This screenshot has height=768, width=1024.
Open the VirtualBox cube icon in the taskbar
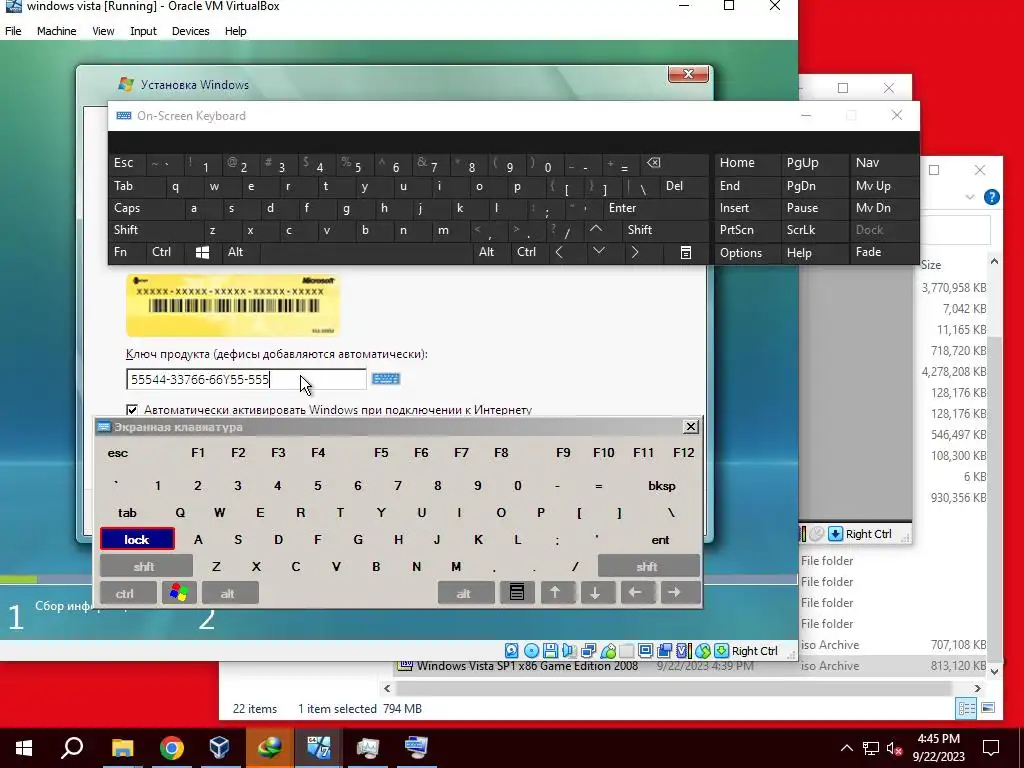click(x=219, y=748)
